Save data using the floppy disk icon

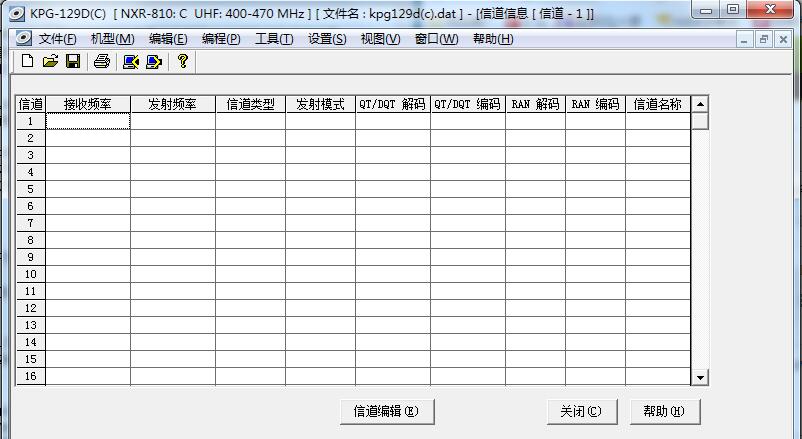point(73,62)
